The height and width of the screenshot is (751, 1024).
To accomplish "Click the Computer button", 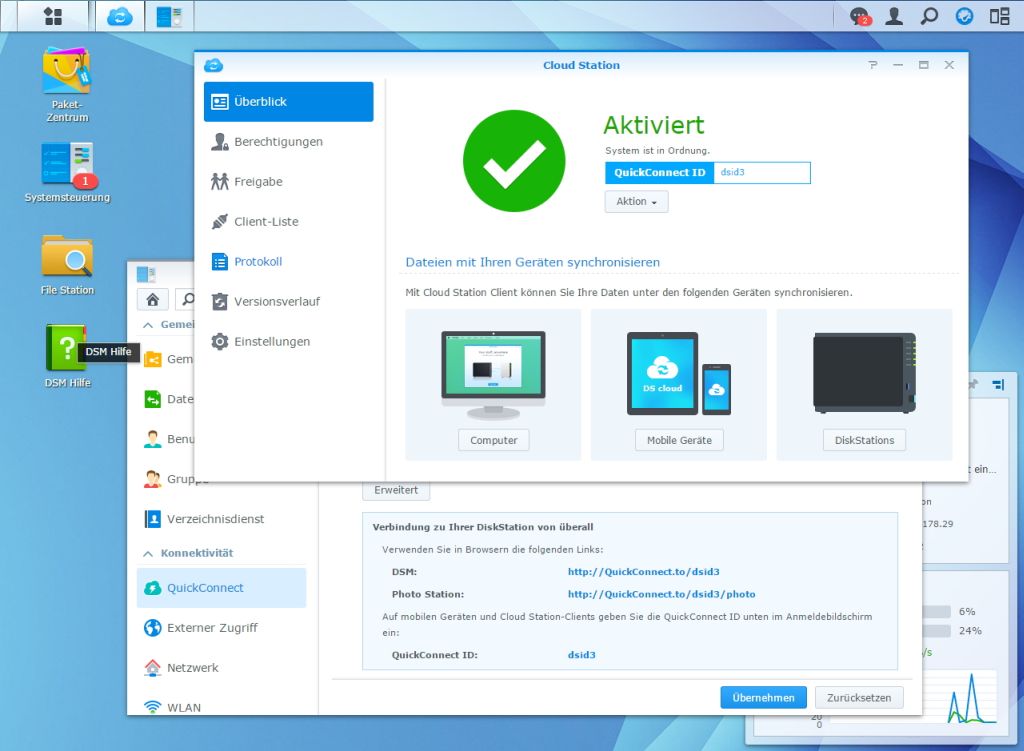I will (494, 440).
